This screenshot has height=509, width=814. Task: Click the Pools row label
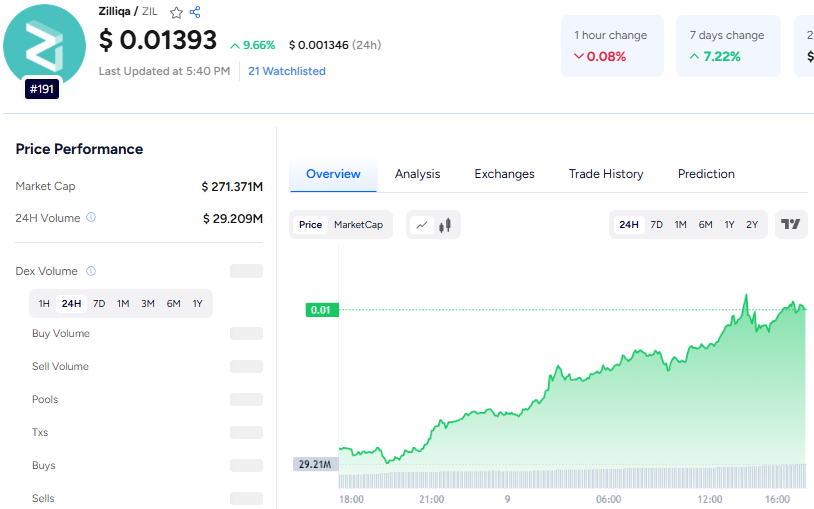[x=45, y=399]
